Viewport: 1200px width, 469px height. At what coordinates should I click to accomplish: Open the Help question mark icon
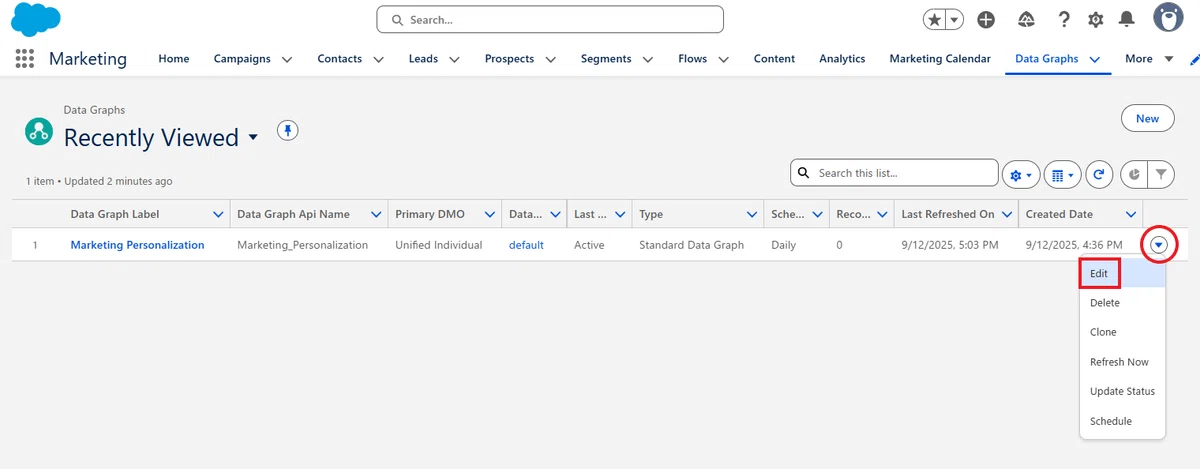[x=1064, y=19]
